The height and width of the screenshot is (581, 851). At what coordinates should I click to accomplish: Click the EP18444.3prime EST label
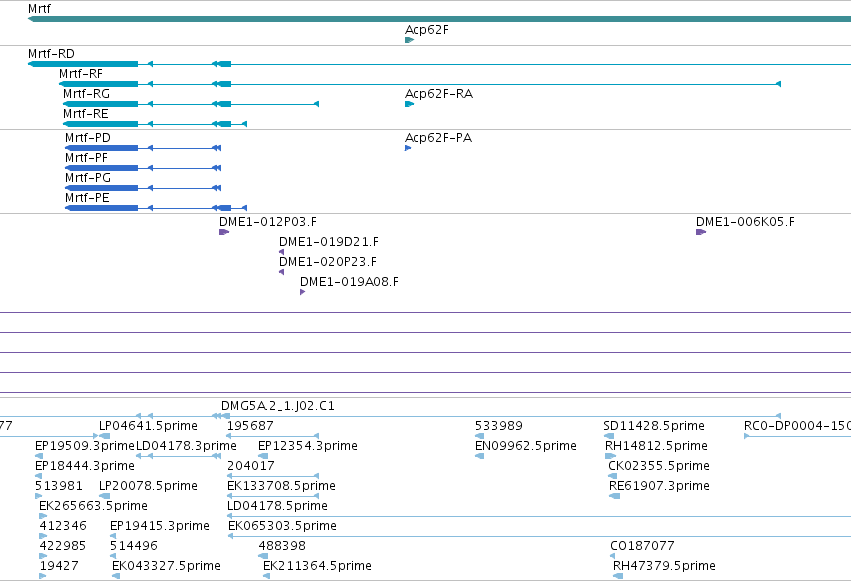coord(85,466)
